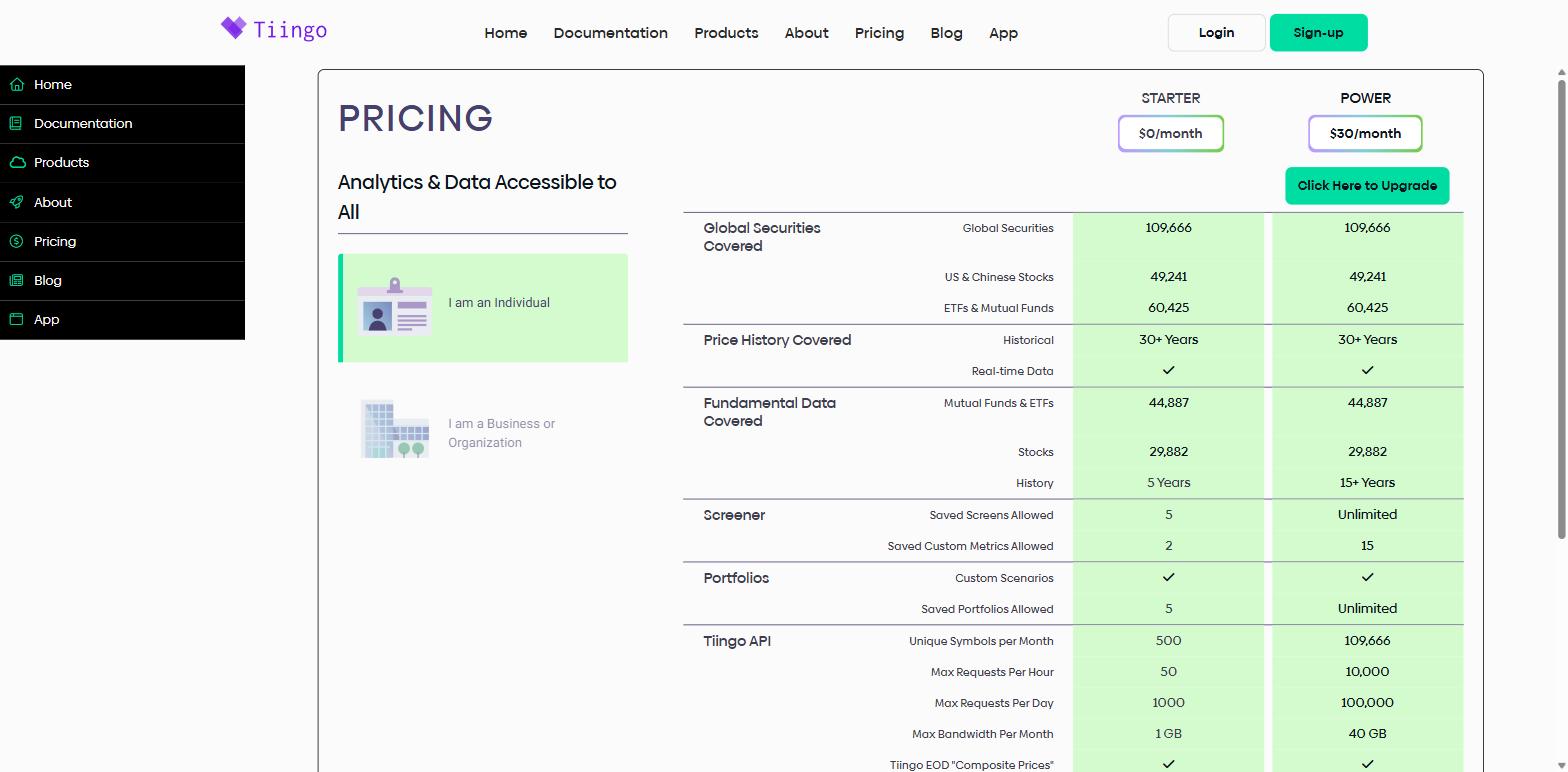Go to Blog text in the sidebar

coord(48,281)
